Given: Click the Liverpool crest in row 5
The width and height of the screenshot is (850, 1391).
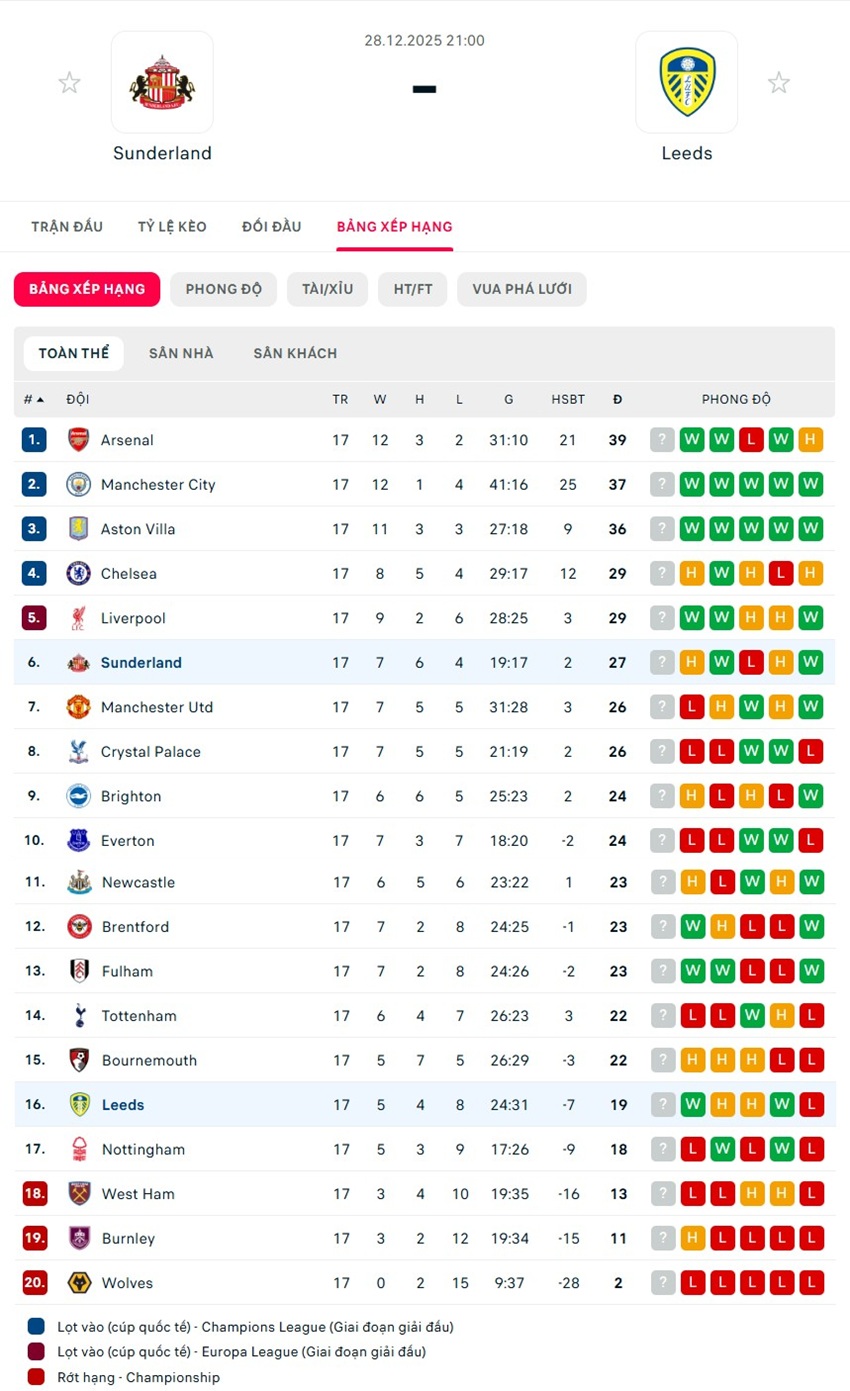Looking at the screenshot, I should [x=78, y=618].
